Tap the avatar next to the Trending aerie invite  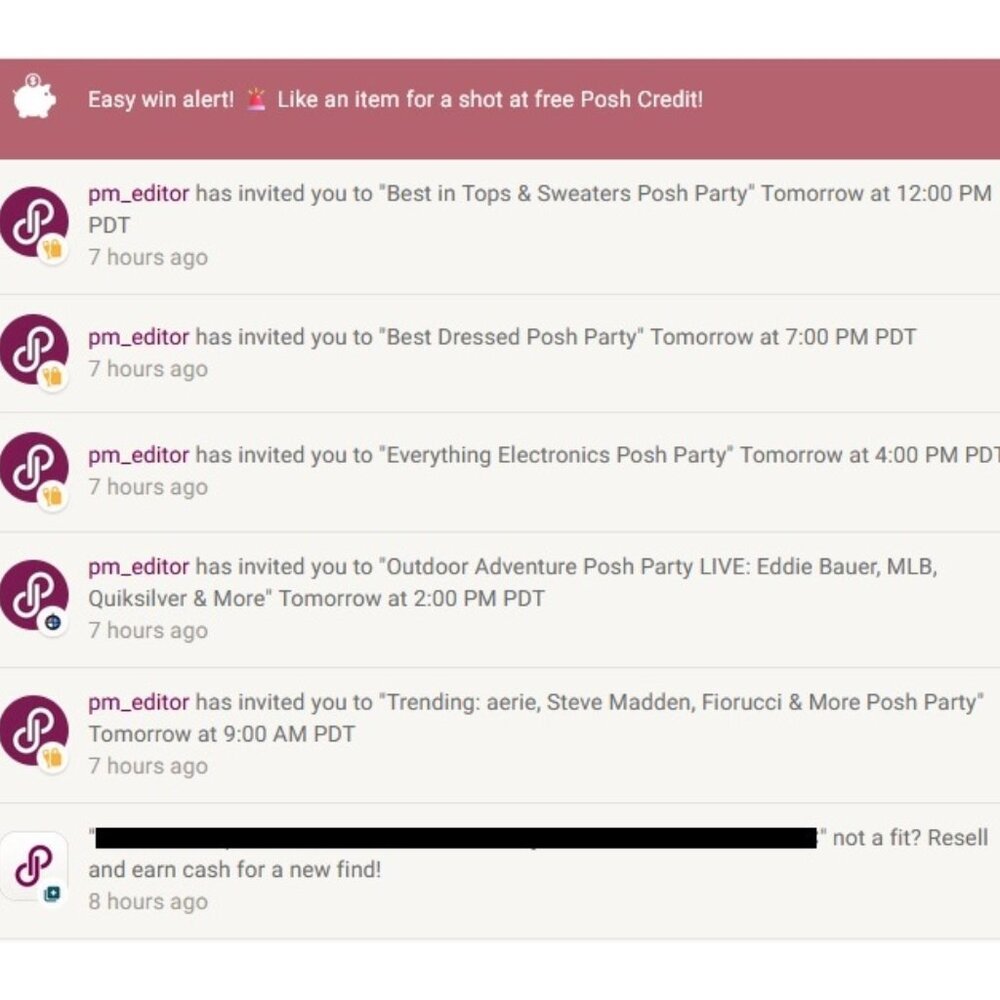[34, 731]
